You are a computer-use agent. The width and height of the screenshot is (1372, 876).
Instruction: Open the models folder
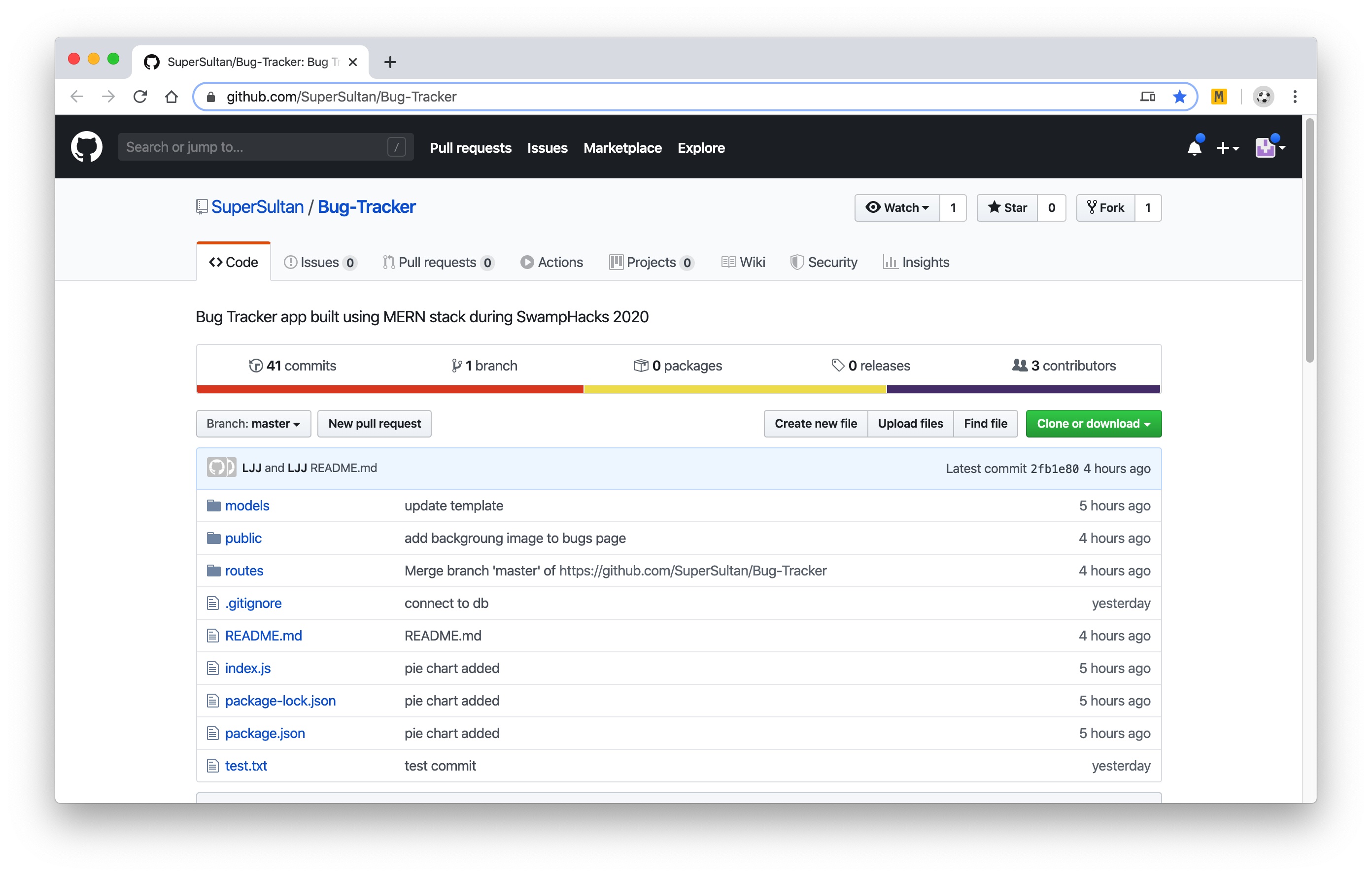pos(247,505)
